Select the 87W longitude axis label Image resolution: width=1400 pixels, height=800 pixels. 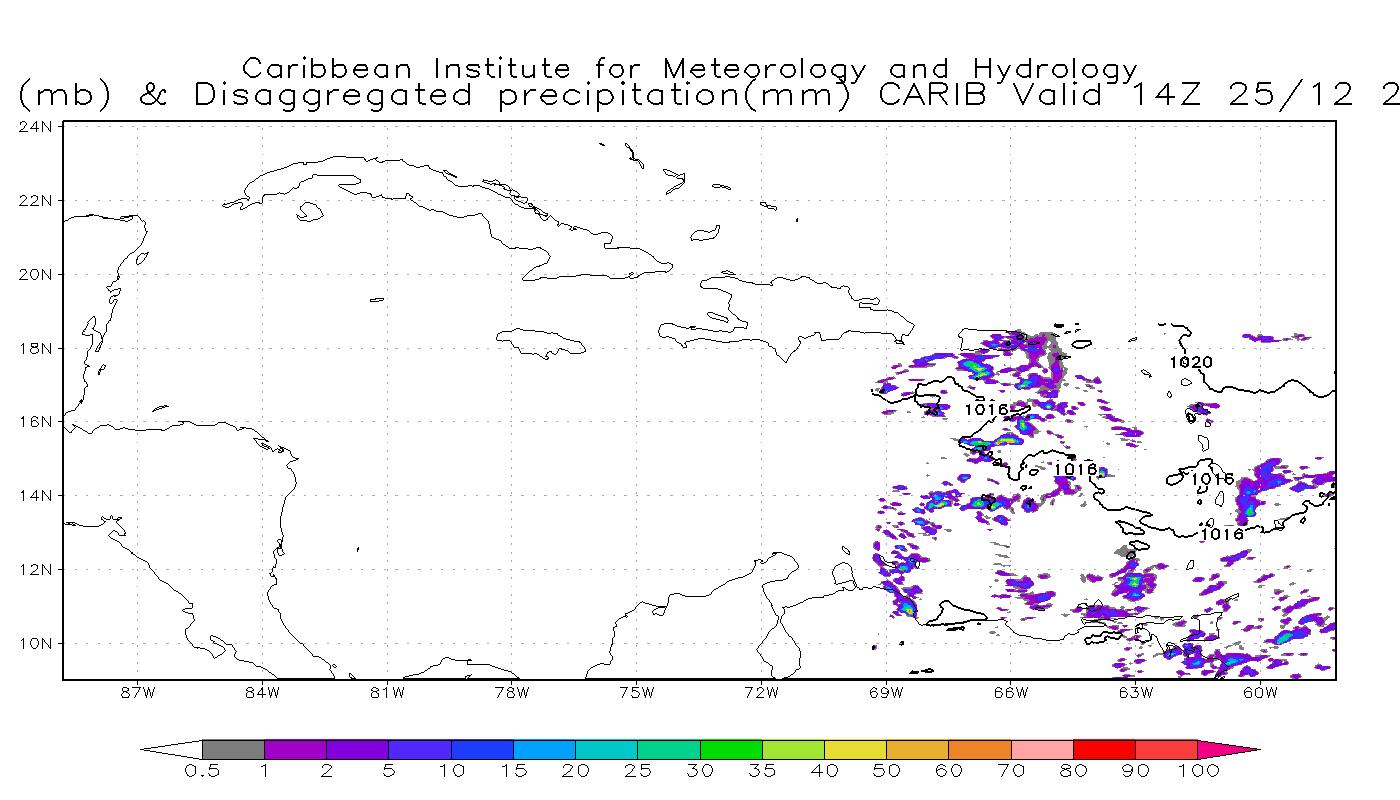137,692
